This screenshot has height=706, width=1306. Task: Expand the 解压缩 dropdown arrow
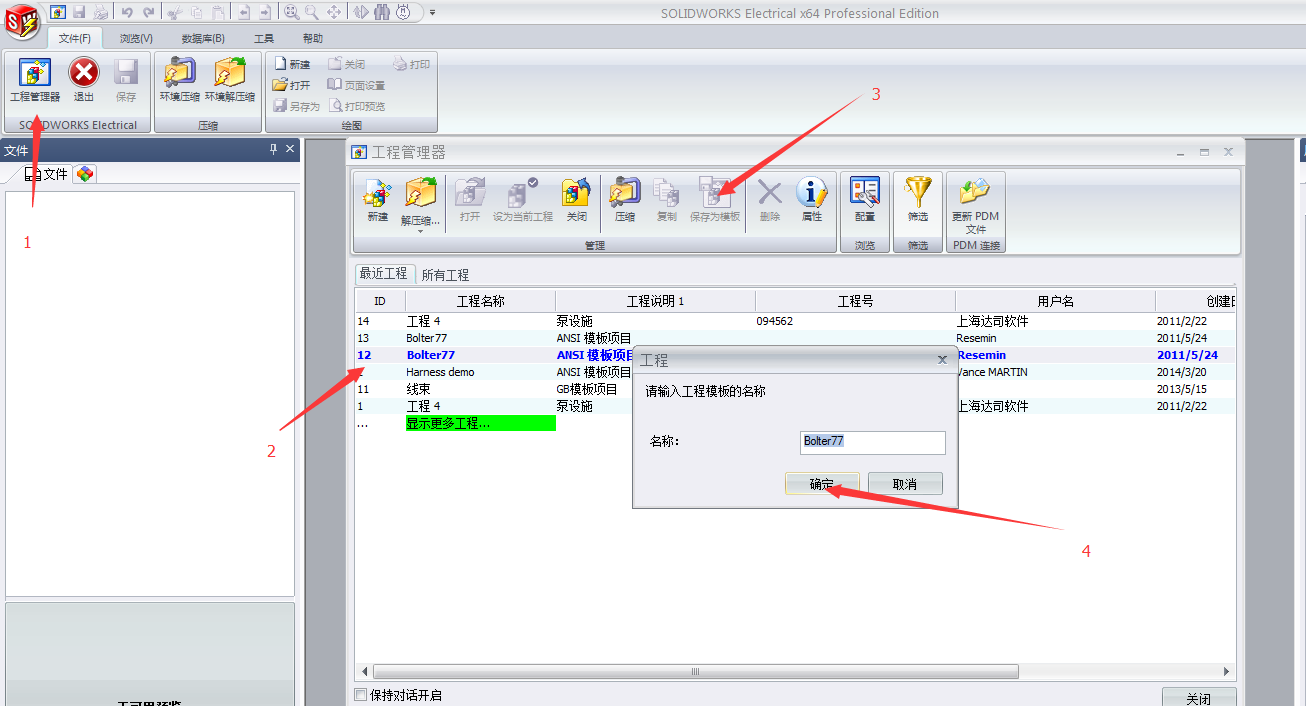(x=421, y=231)
